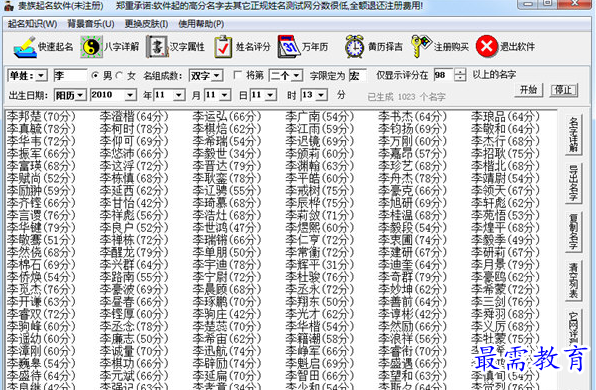The height and width of the screenshot is (390, 596).
Task: Click the 导出名字 side button
Action: [x=573, y=183]
